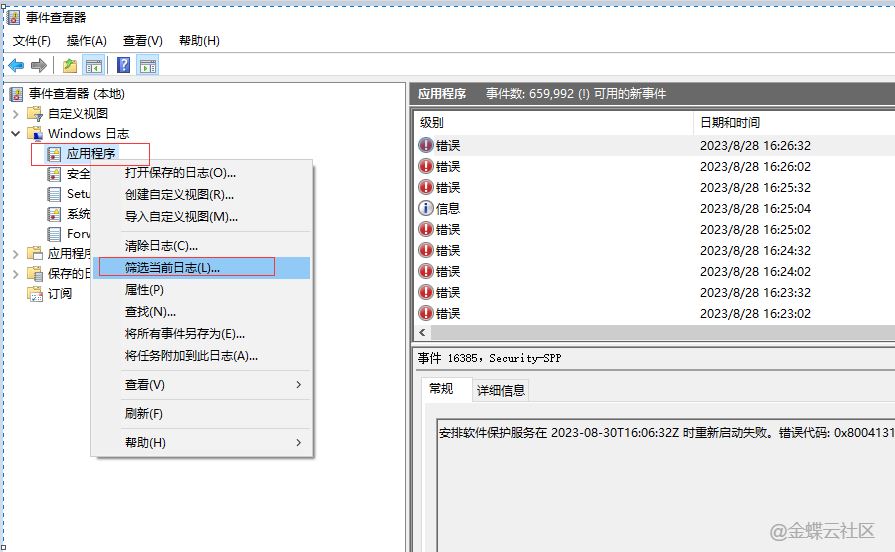Click the 日期和时间 column header
Screen dimensions: 895x552
click(x=730, y=122)
